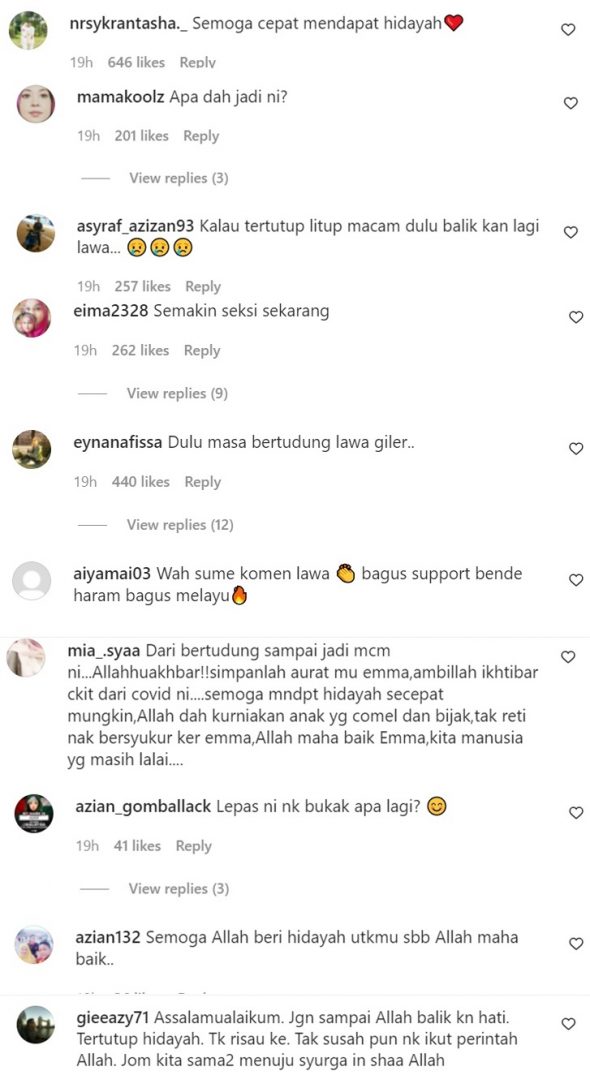
Task: Heart azian_gomballack's comment
Action: coord(576,813)
